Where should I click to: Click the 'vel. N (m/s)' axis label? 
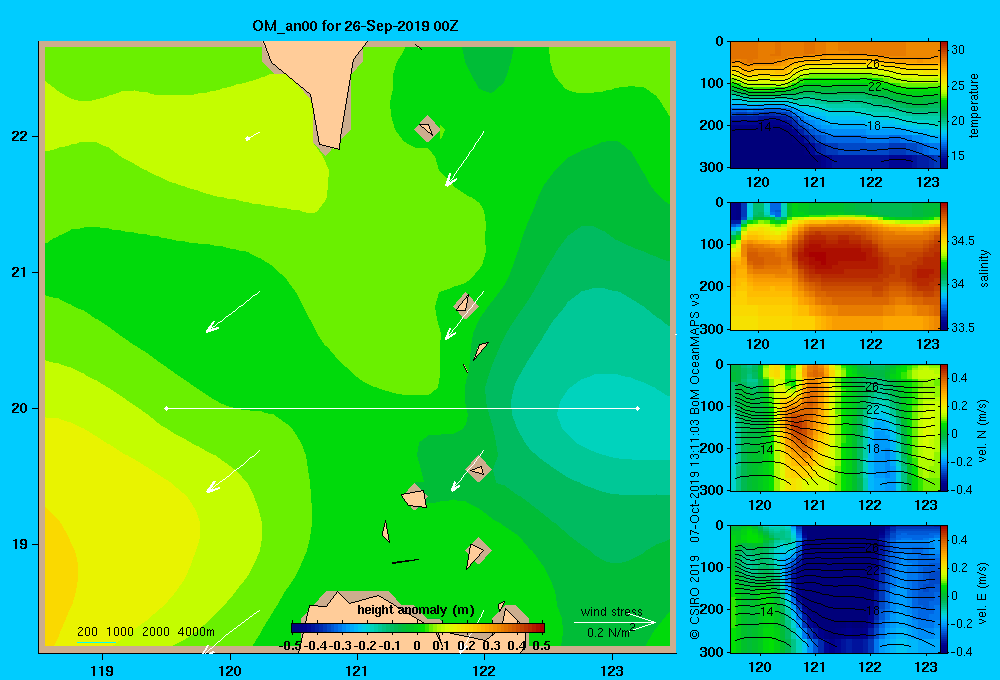982,431
